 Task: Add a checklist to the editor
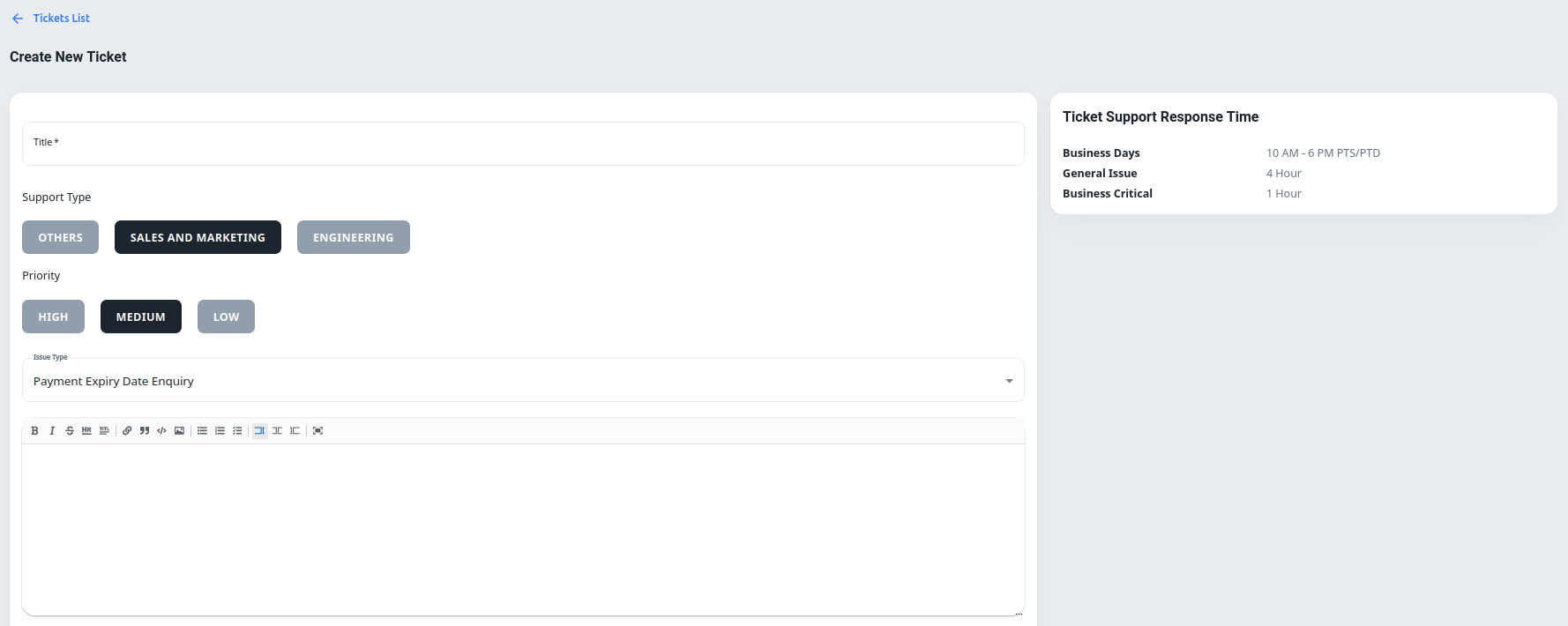pyautogui.click(x=237, y=431)
